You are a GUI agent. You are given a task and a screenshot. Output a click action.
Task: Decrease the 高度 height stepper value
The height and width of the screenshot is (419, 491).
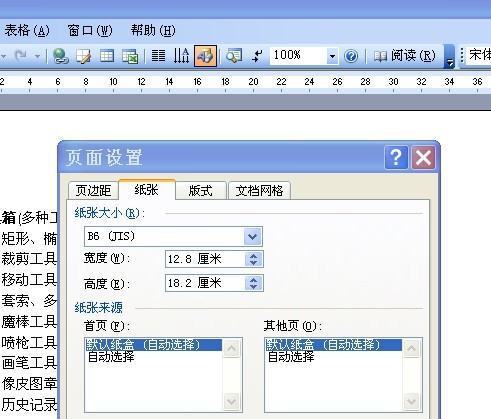tap(253, 287)
